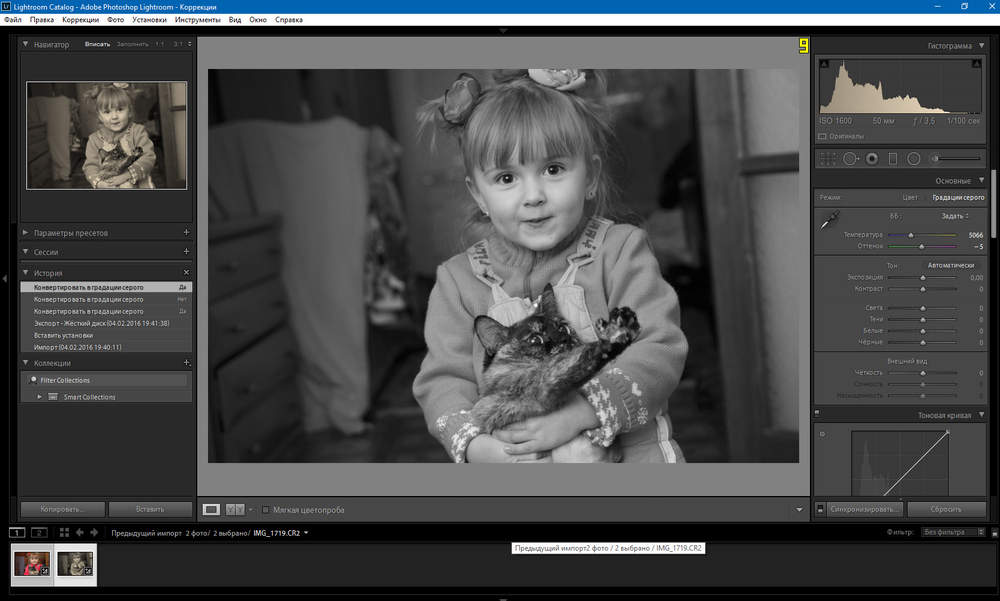Click the Копировать button
The image size is (1000, 601).
pos(61,509)
